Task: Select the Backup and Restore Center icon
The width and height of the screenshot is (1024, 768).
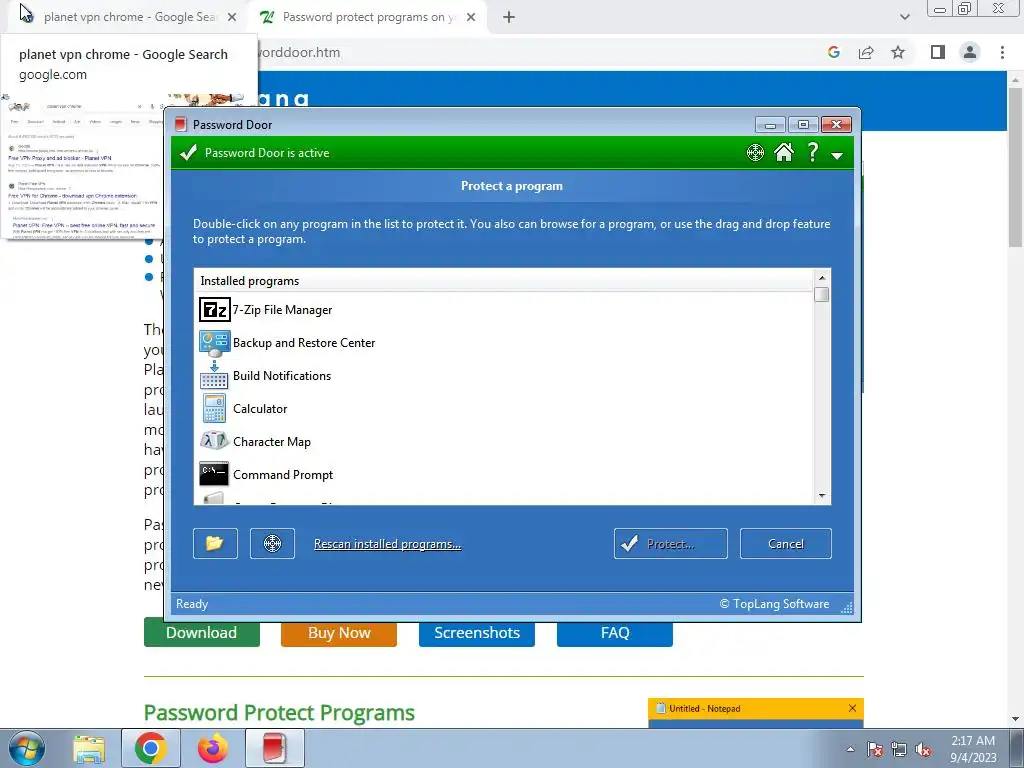Action: [x=214, y=343]
